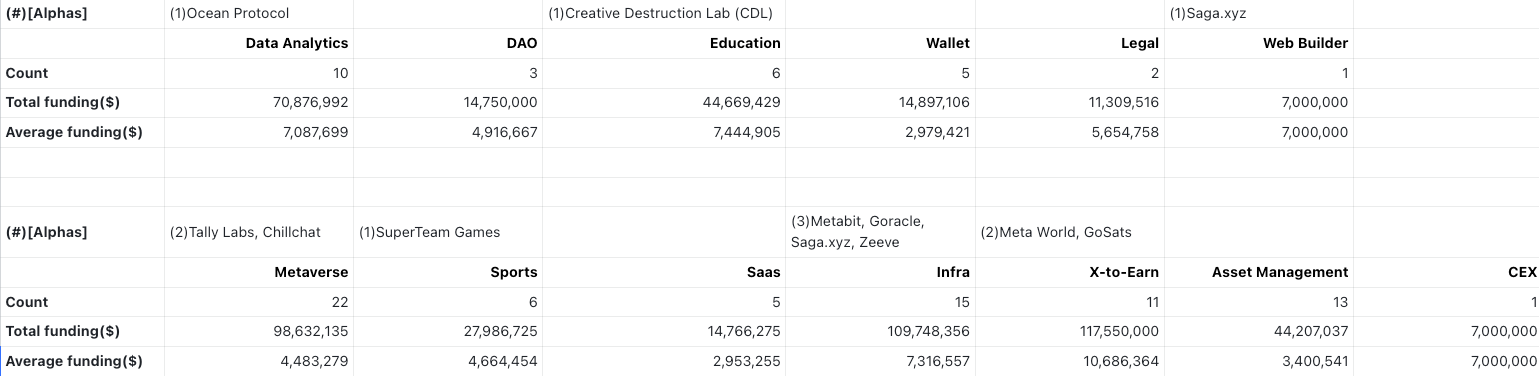Image resolution: width=1539 pixels, height=376 pixels.
Task: Select the Wallet average funding cell 2,979,421
Action: coord(880,132)
